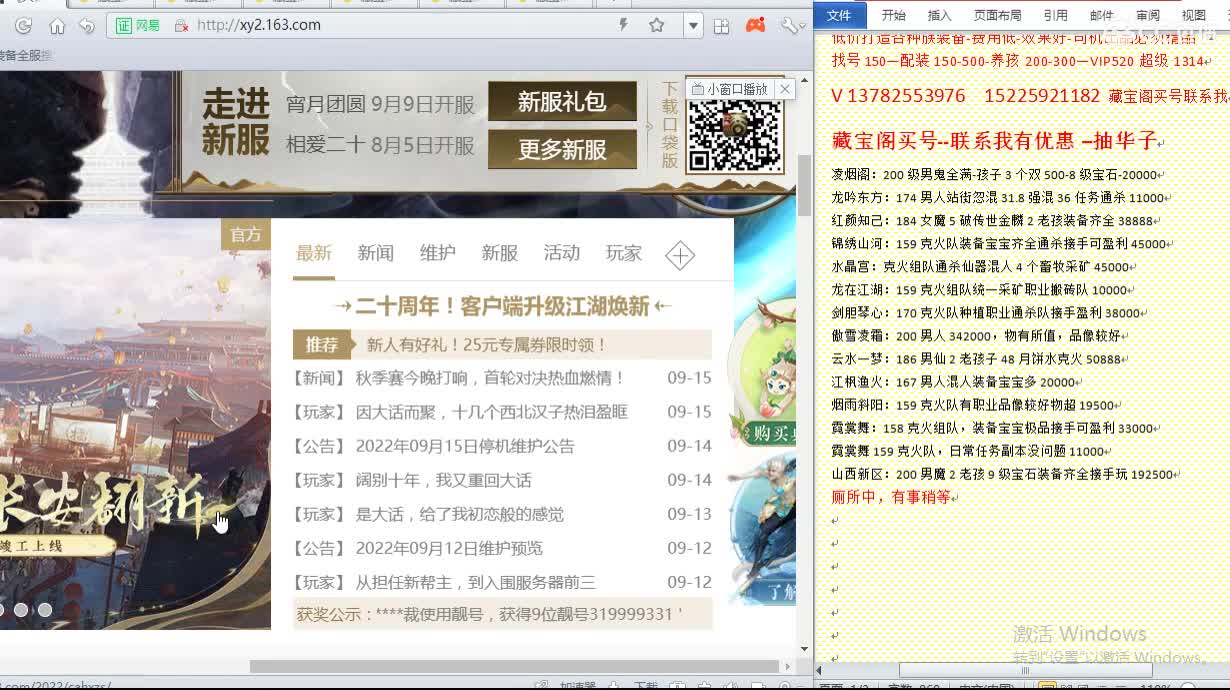Click 小窗口播放 mini window play
Viewport: 1230px width, 690px height.
[730, 89]
